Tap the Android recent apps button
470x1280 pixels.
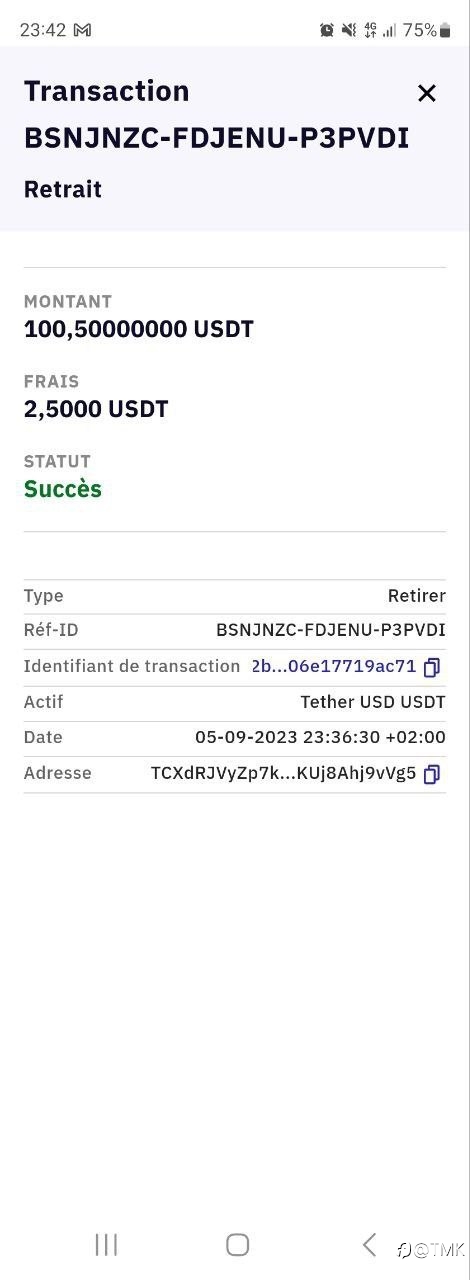tap(106, 1244)
